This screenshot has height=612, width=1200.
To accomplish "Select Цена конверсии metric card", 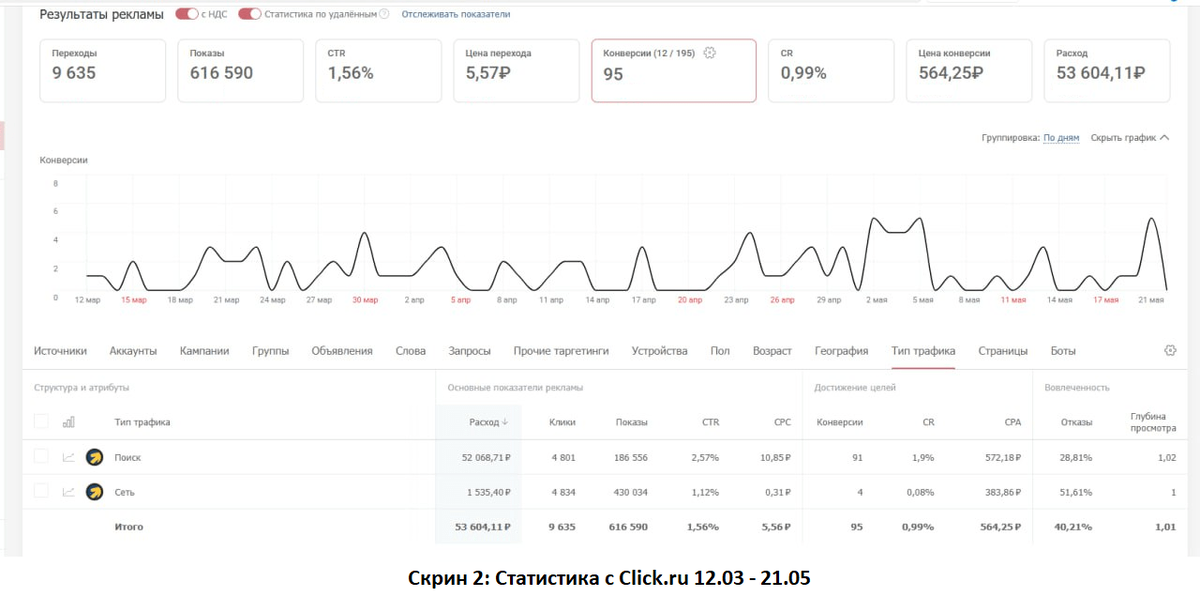I will tap(969, 71).
